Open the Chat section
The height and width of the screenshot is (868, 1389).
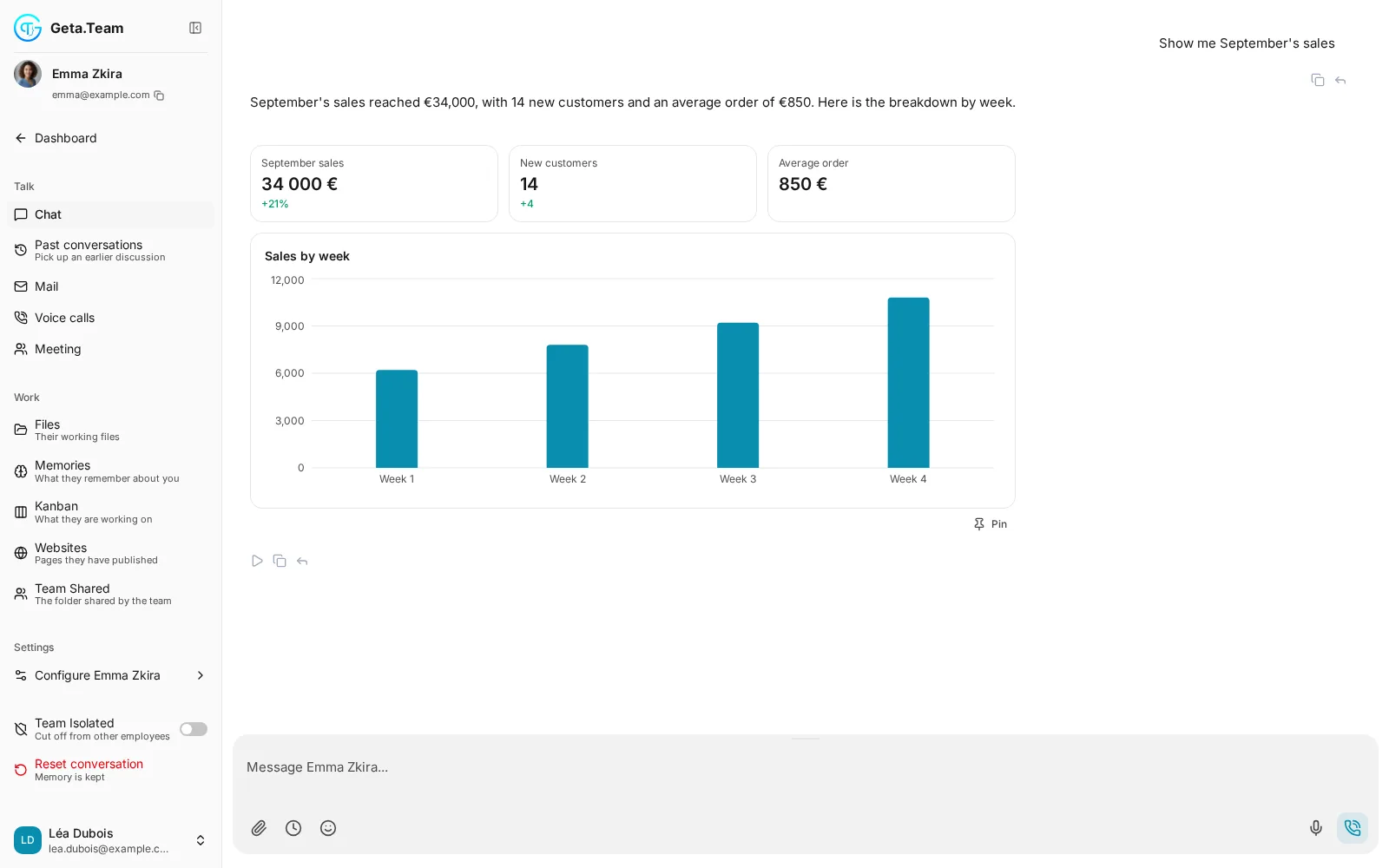[111, 214]
